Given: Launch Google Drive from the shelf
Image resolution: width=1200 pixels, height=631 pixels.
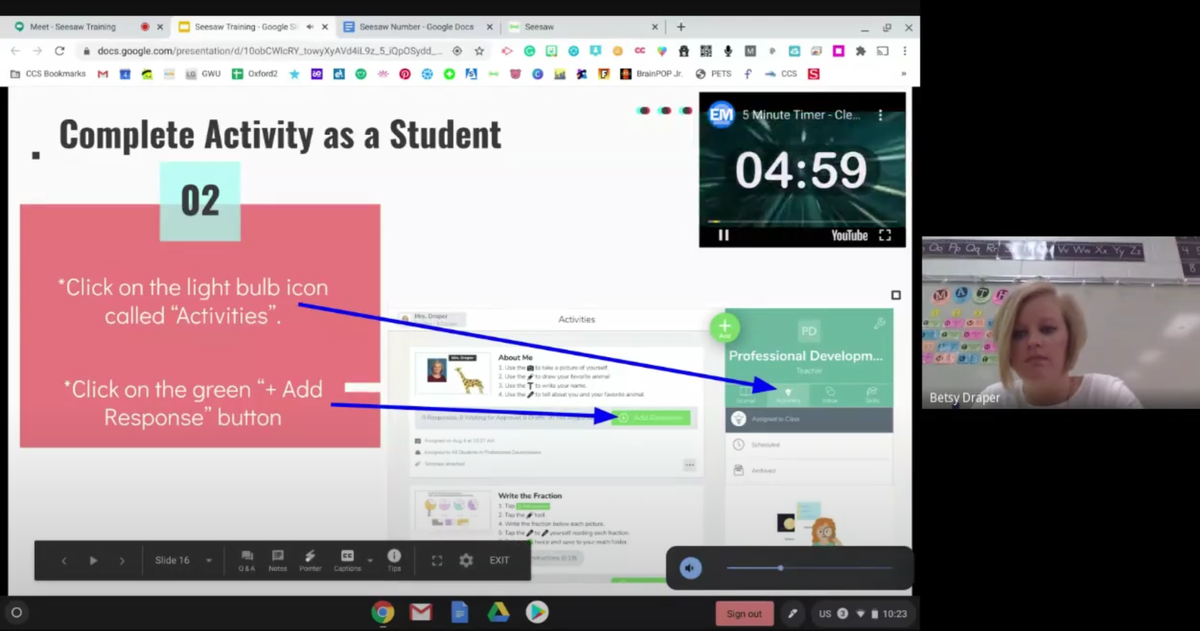Looking at the screenshot, I should click(498, 612).
